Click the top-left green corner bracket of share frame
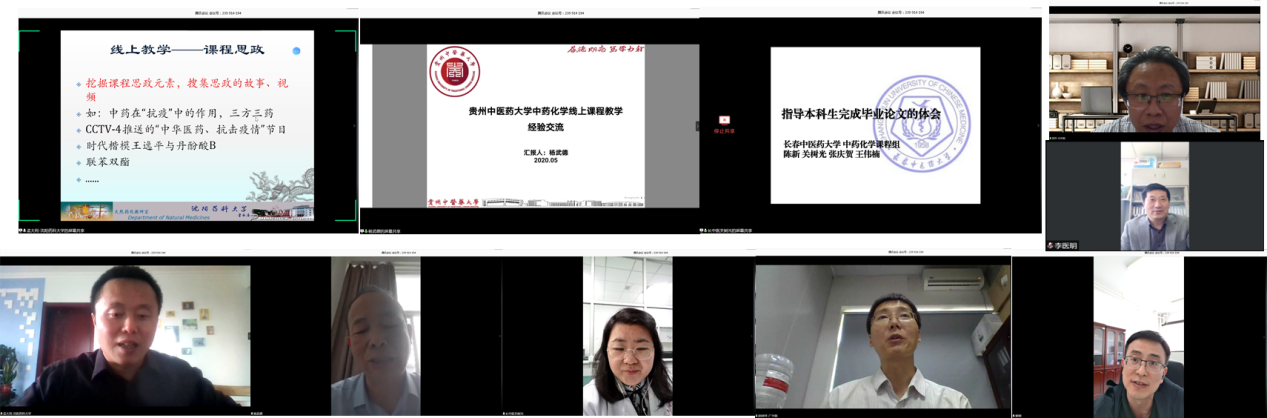 tap(24, 36)
